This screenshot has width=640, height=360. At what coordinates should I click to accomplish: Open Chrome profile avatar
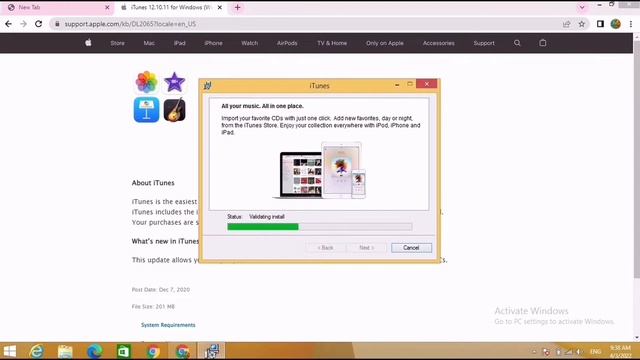(616, 24)
